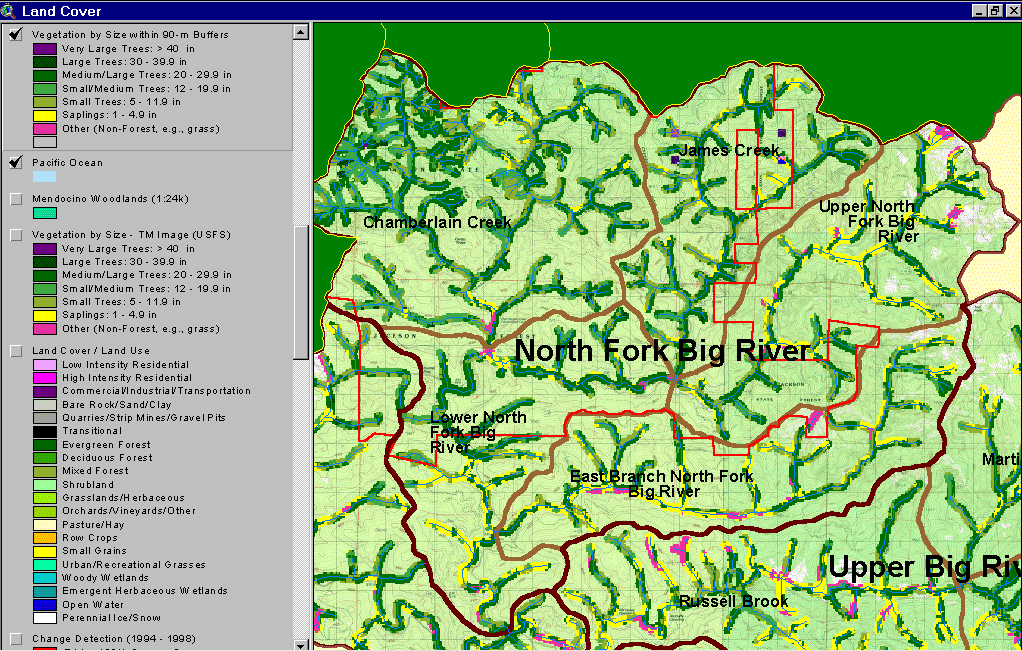Viewport: 1022px width, 651px height.
Task: Click 'Emergent Herbaceous Wetlands' legend entry
Action: point(145,591)
